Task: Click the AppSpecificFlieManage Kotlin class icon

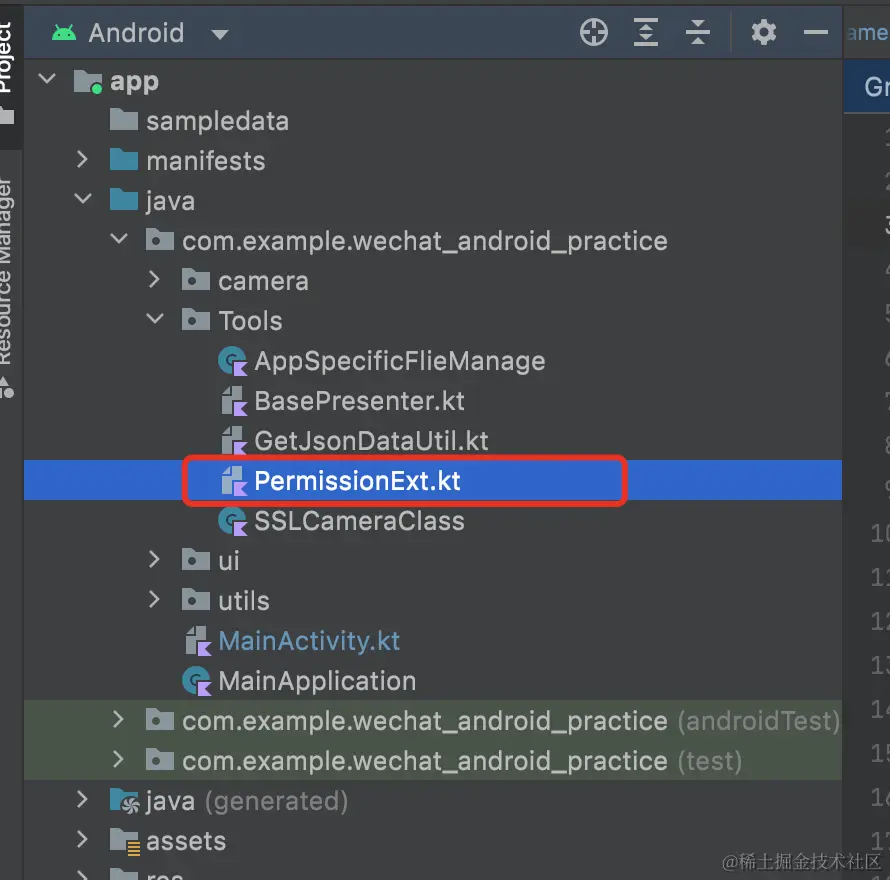Action: [x=233, y=361]
